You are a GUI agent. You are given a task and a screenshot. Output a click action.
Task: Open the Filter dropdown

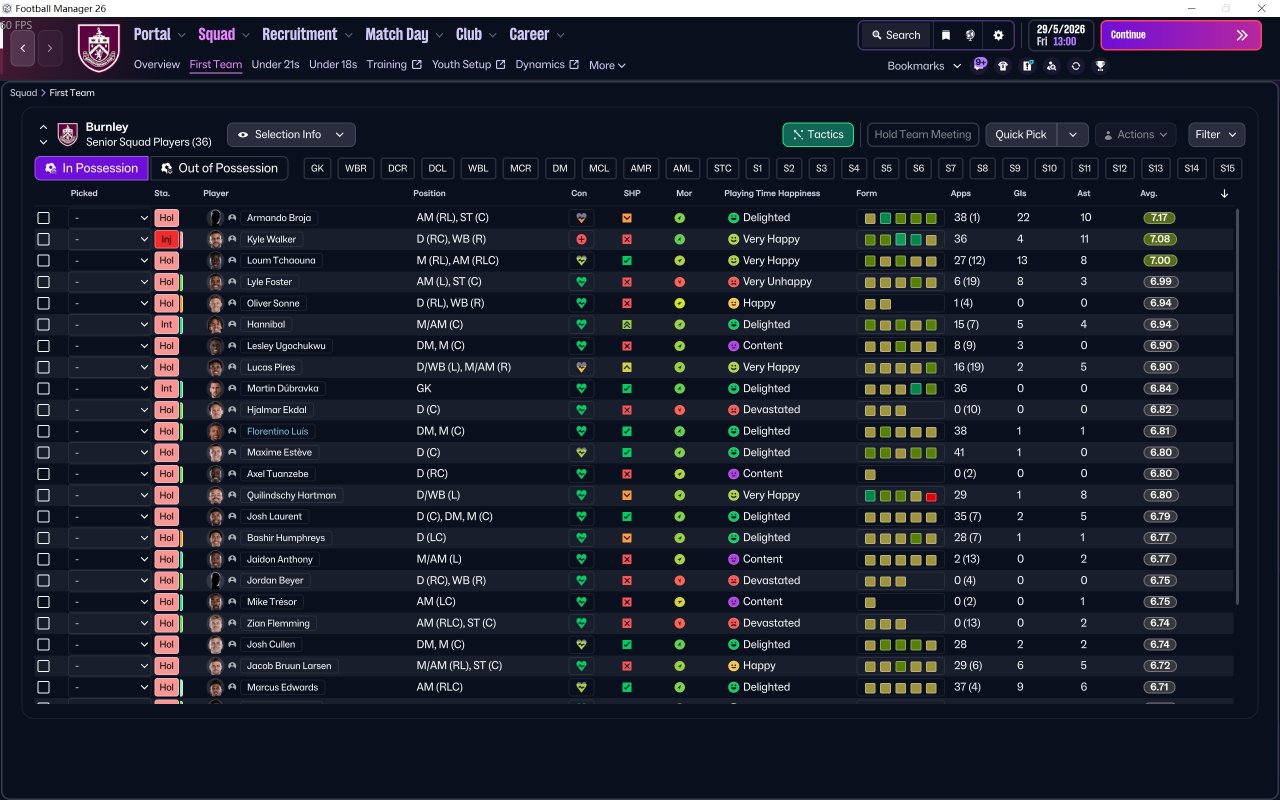click(1216, 134)
